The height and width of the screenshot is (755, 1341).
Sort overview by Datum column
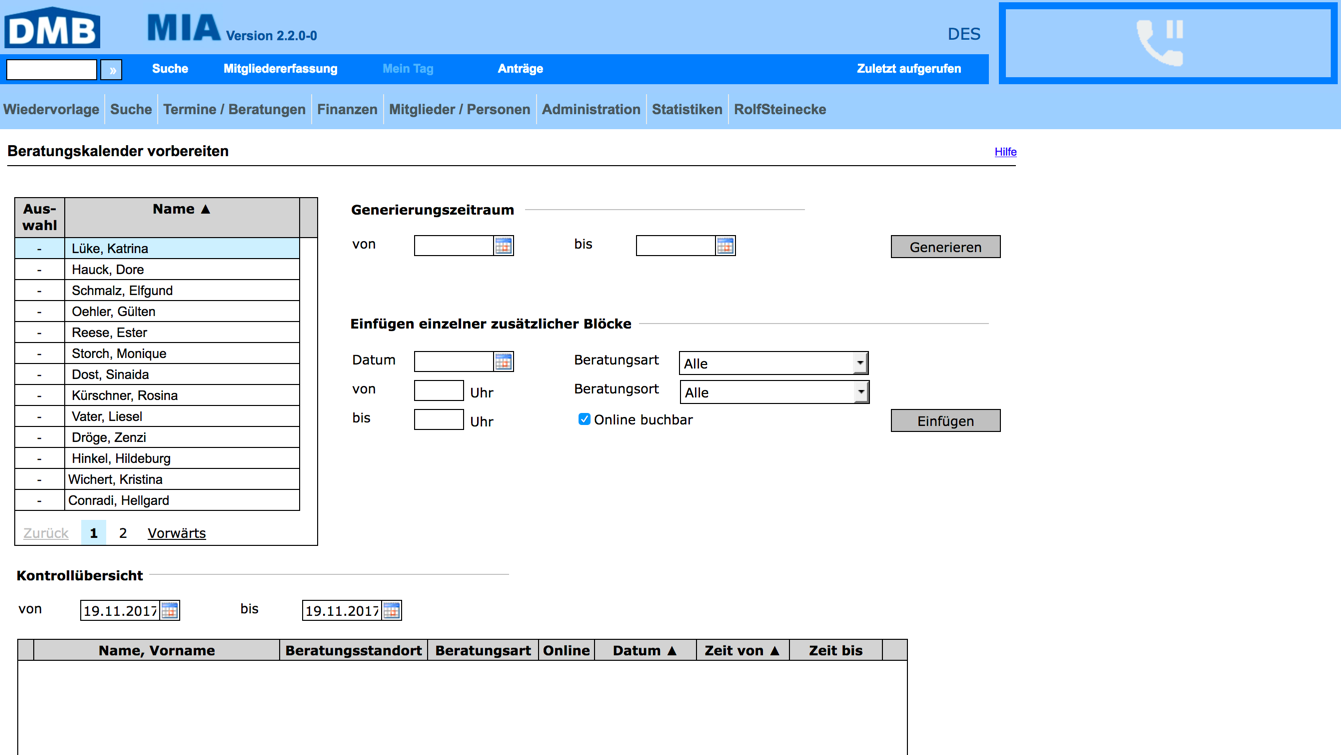tap(645, 651)
